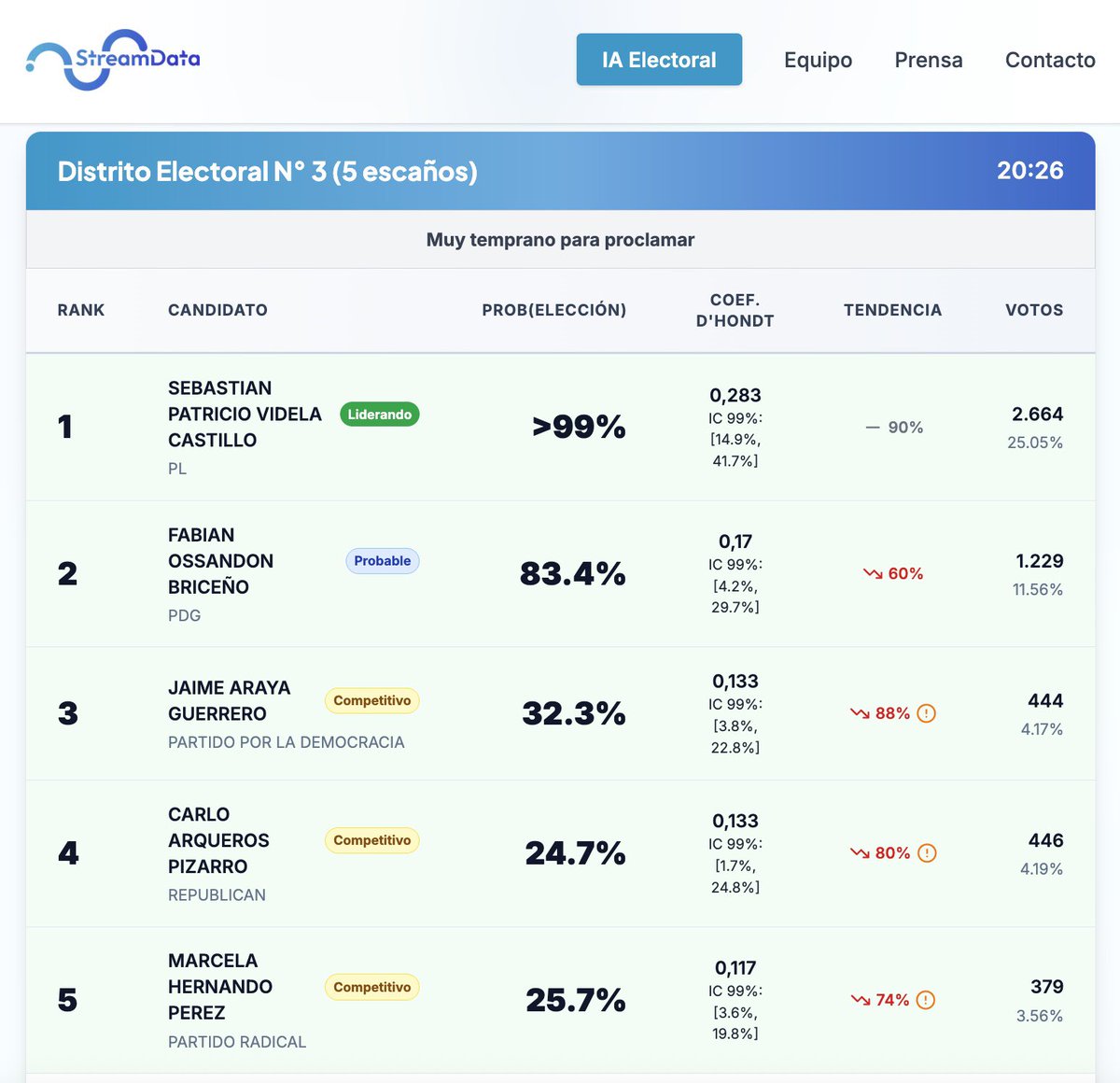This screenshot has height=1083, width=1120.
Task: Select candidate Marcela Hernando Perez
Action: pos(220,987)
